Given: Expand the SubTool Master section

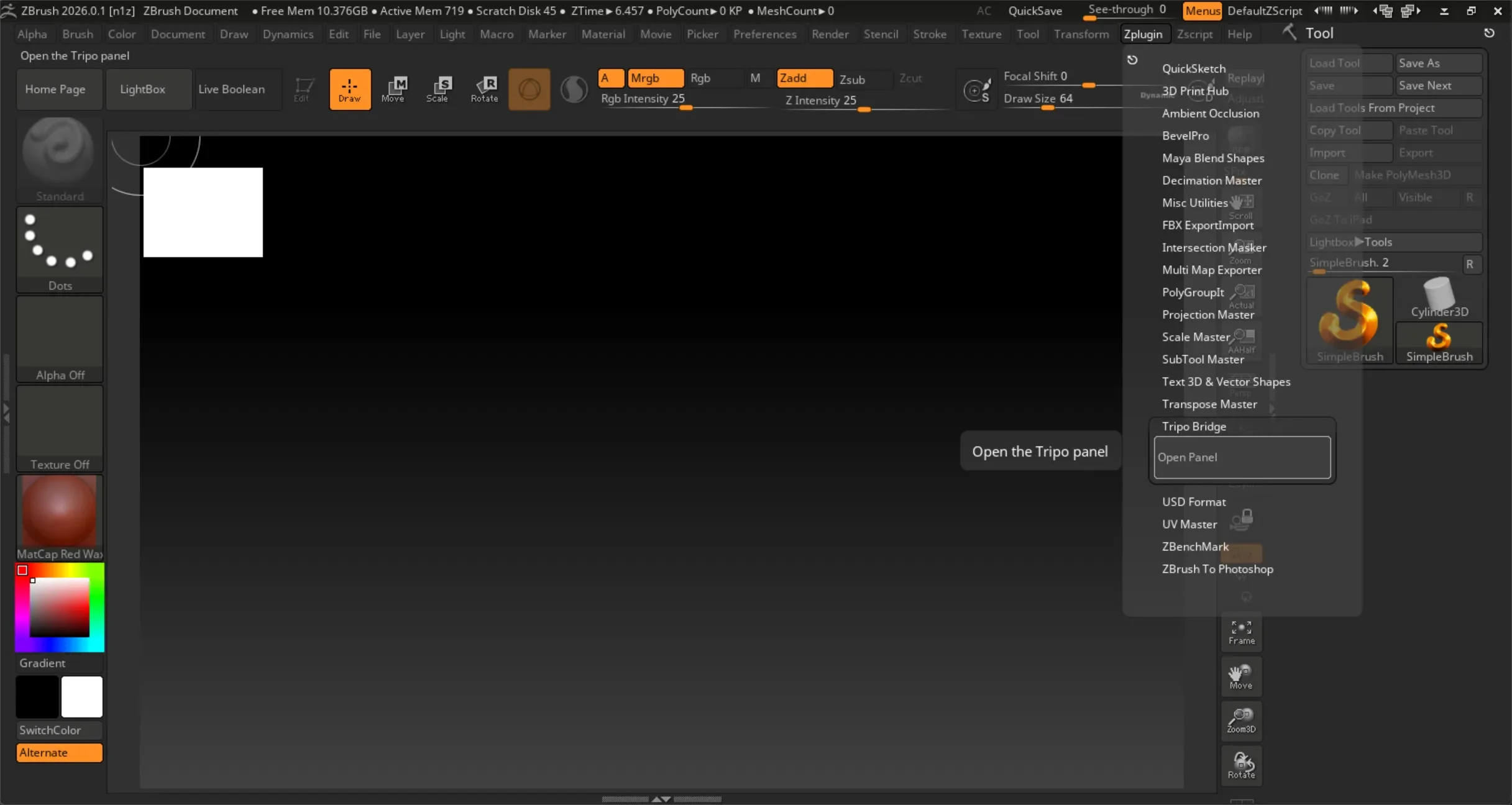Looking at the screenshot, I should (x=1203, y=359).
